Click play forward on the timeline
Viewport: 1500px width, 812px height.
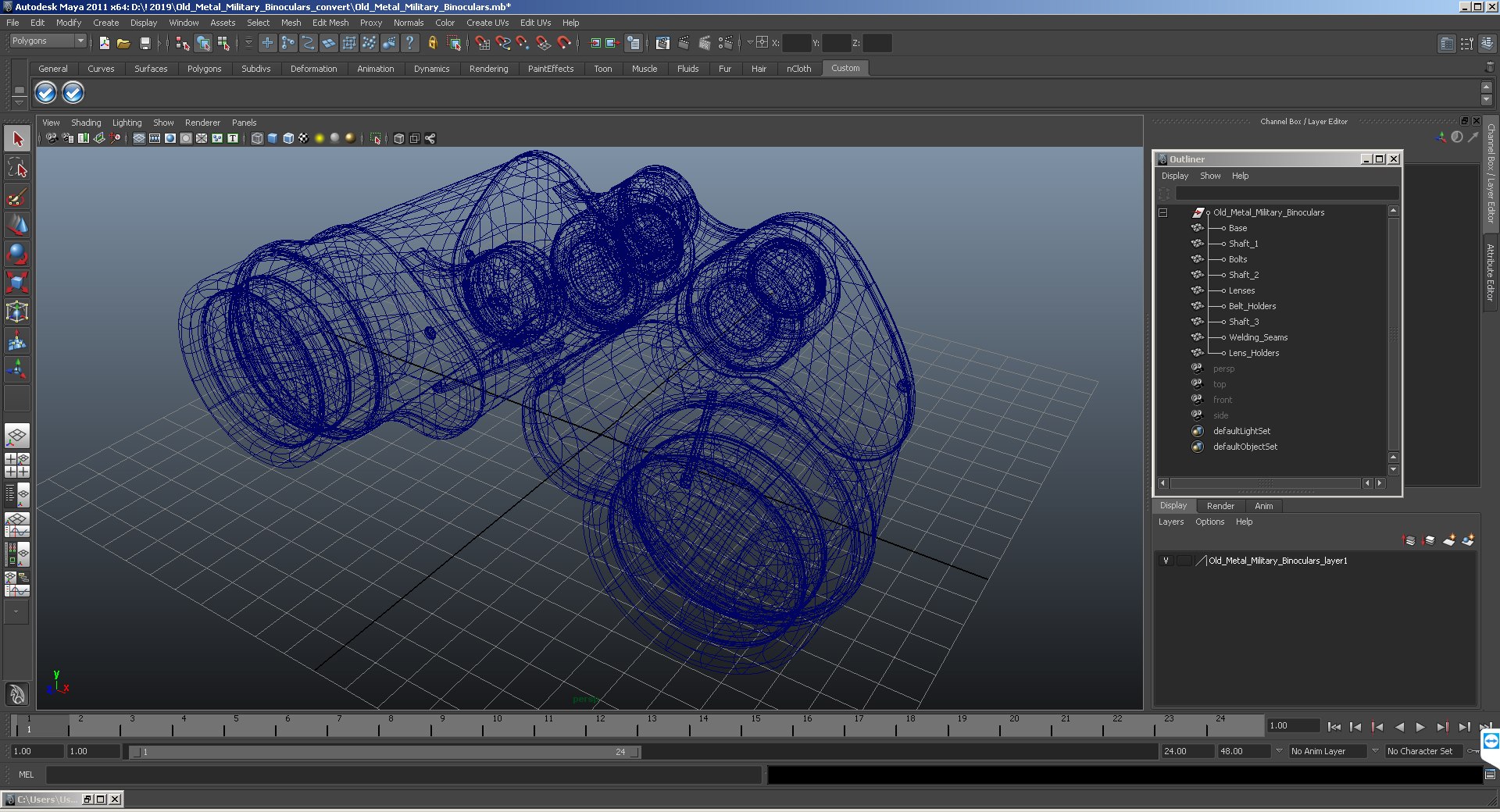[x=1420, y=727]
